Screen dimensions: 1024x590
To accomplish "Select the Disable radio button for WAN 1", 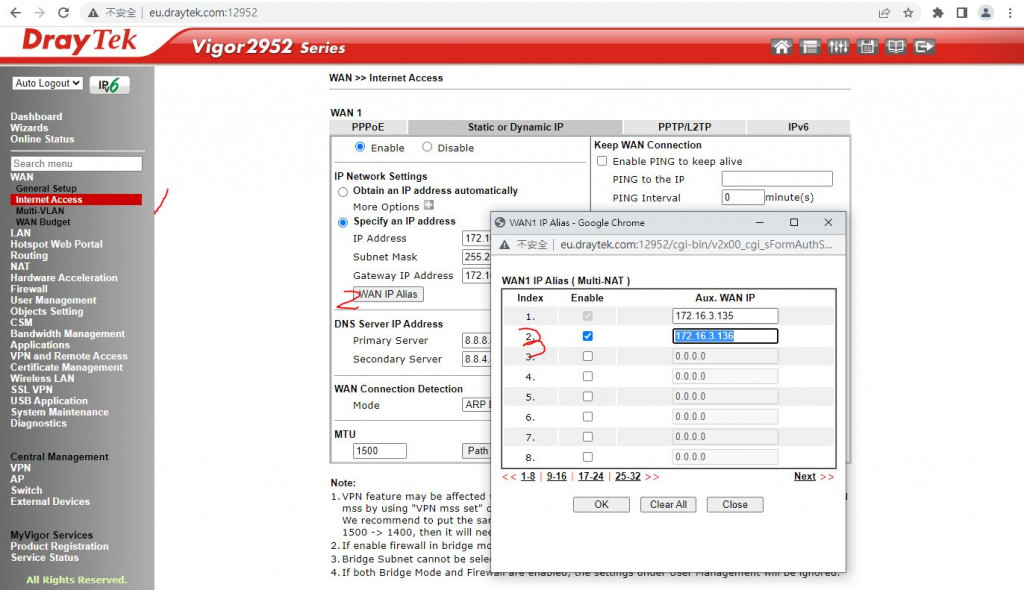I will pyautogui.click(x=427, y=147).
